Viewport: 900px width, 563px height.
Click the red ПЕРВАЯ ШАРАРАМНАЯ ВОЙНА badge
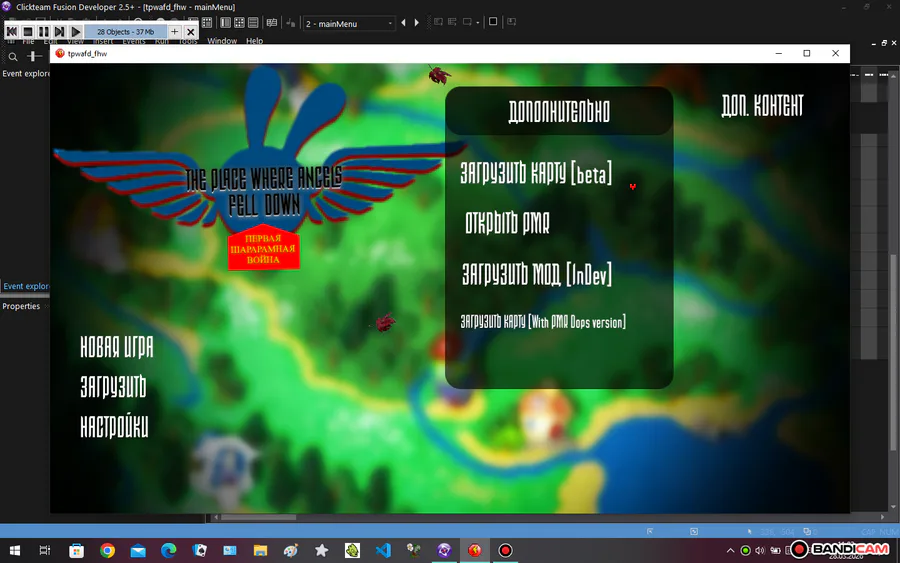coord(263,248)
